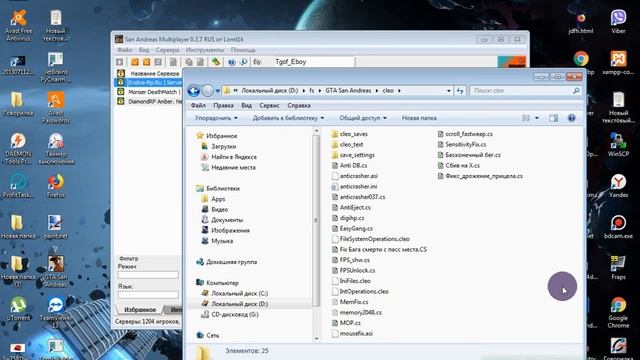This screenshot has height=360, width=640.
Task: Select the mousefix.asi file
Action: coord(352,333)
